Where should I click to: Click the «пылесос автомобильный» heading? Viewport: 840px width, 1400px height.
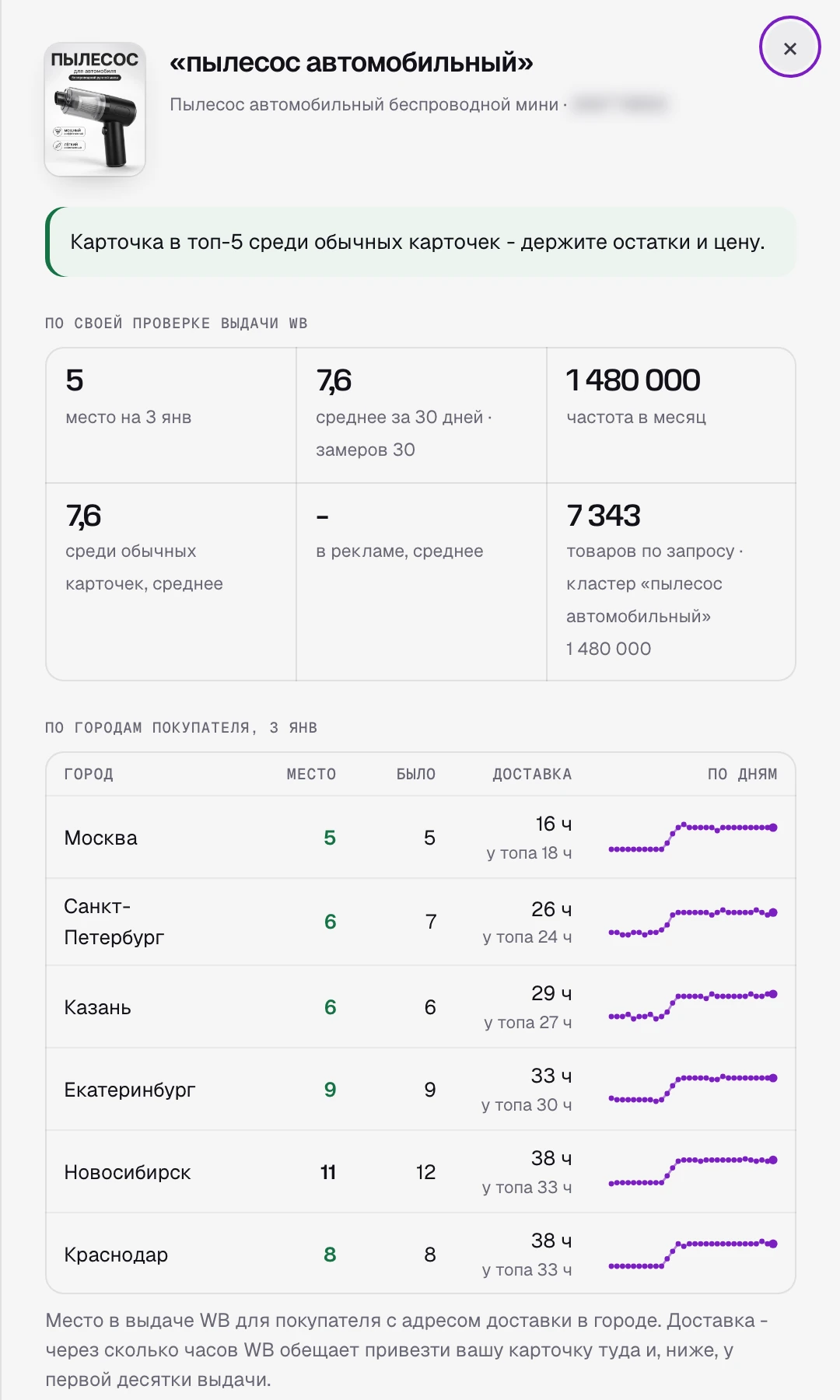point(352,62)
